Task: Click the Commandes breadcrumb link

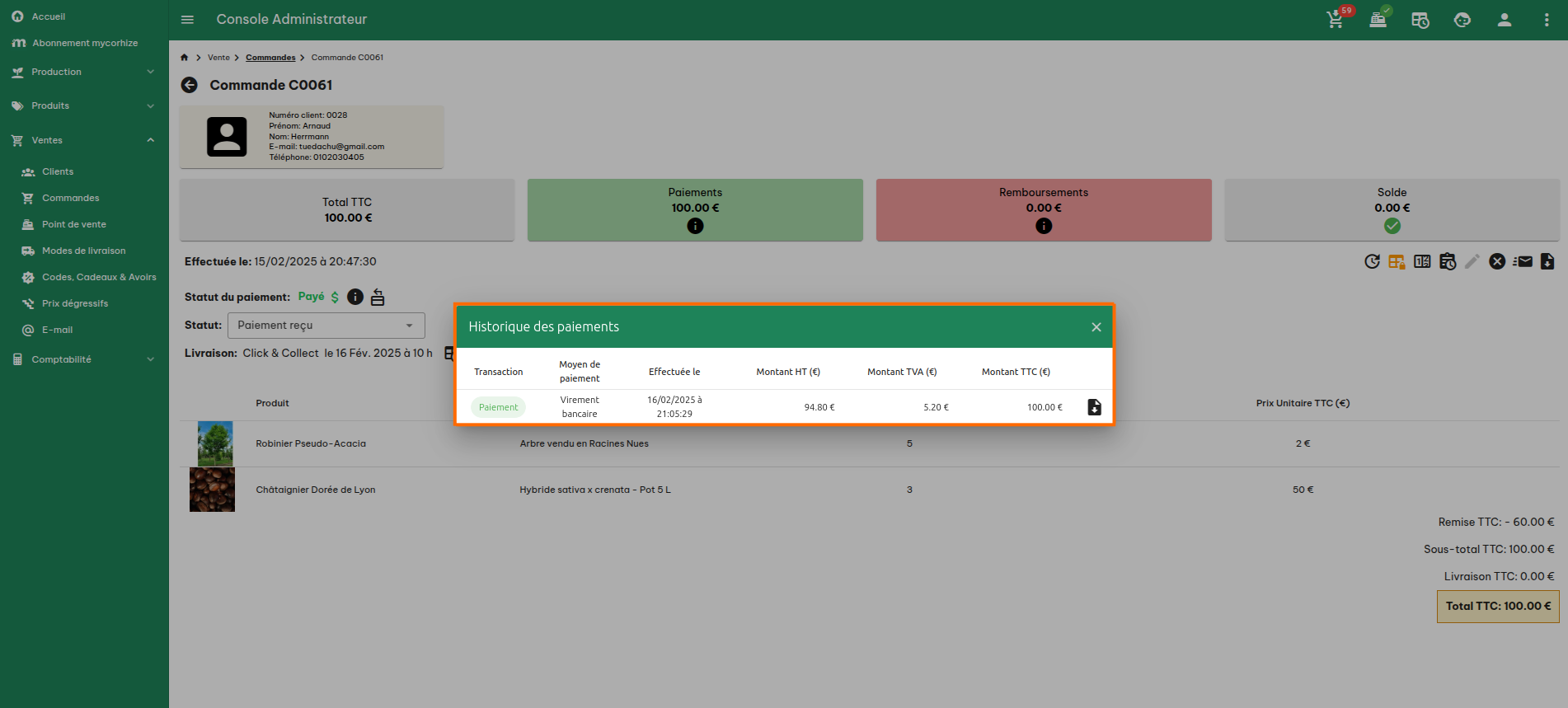Action: click(x=270, y=58)
